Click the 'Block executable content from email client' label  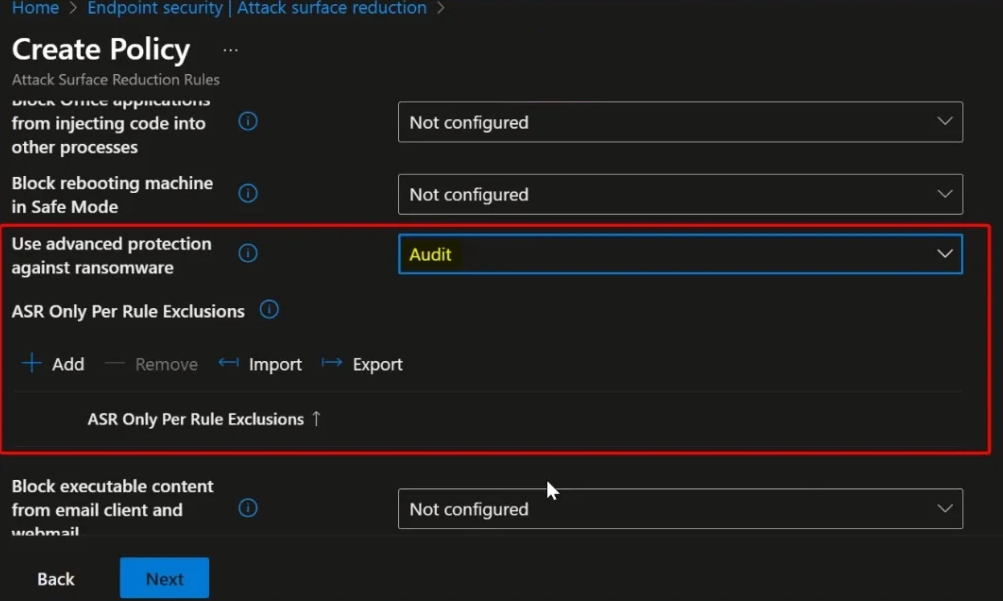(112, 508)
